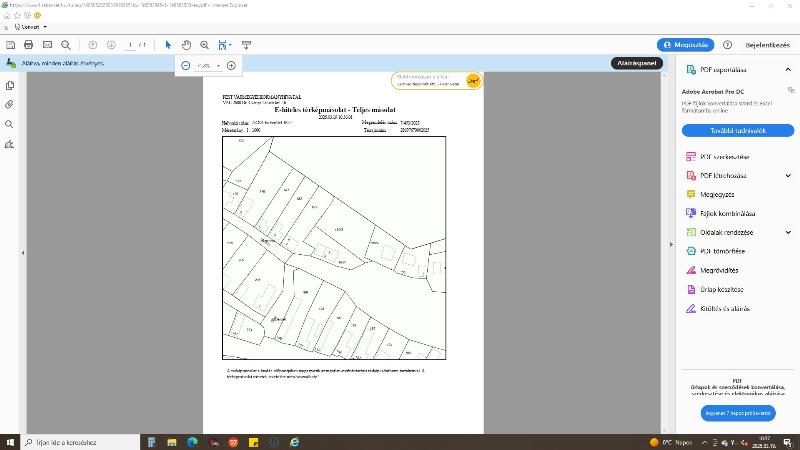This screenshot has width=800, height=450.
Task: Expand the PDF létrehozása options
Action: pos(788,176)
